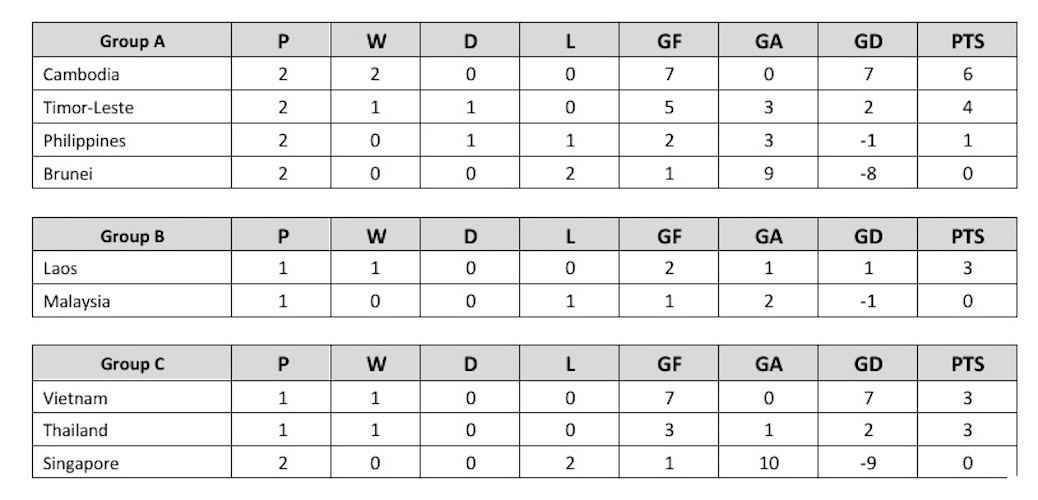Select the Philippines team cell
The image size is (1038, 500).
click(x=84, y=141)
